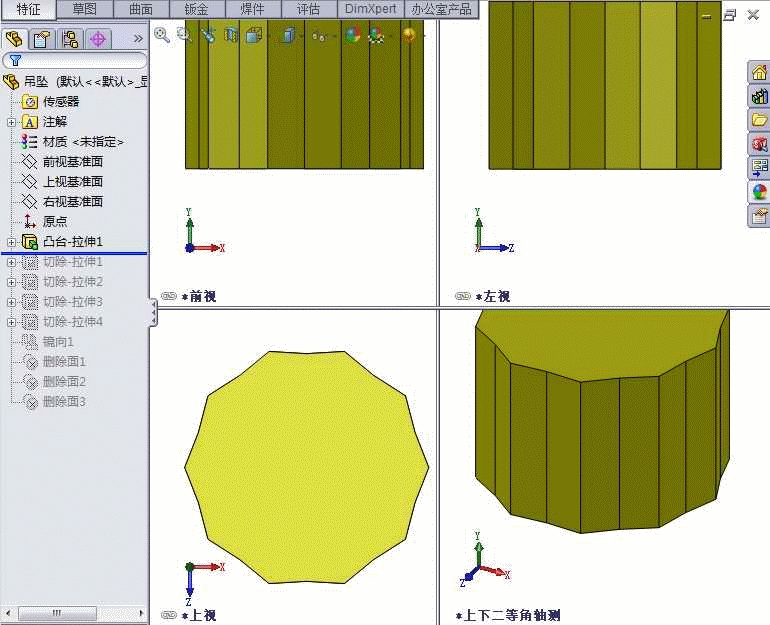
Task: Show more manager tabs with the chevron
Action: click(138, 38)
